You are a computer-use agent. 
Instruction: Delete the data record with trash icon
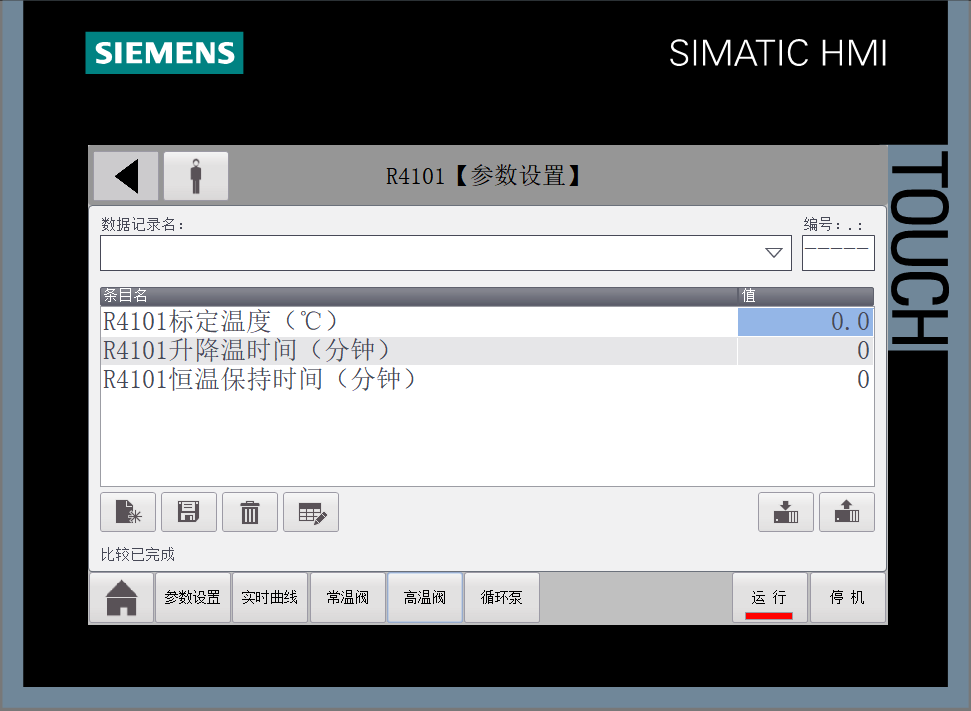(250, 512)
